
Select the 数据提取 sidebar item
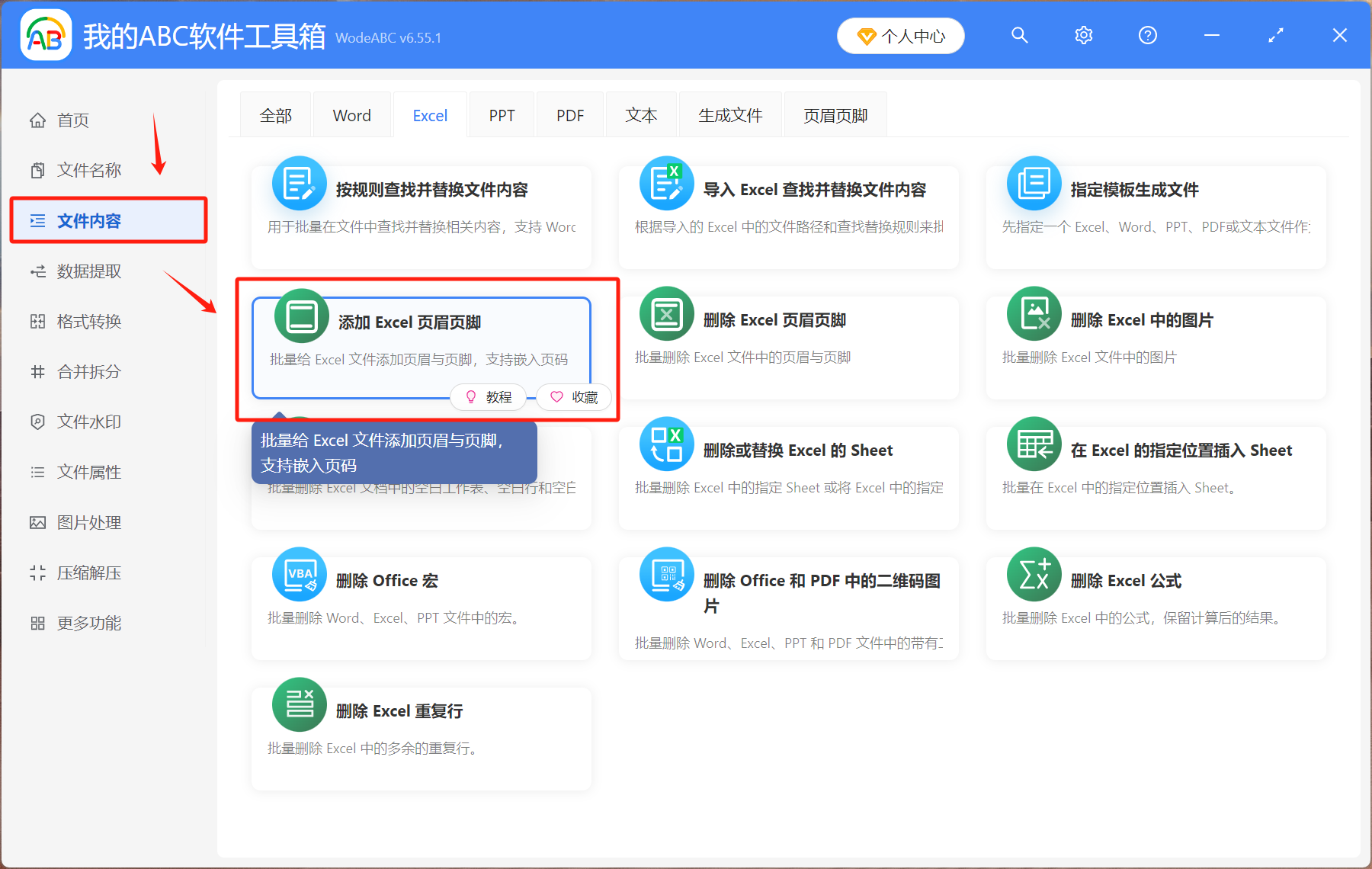(x=88, y=271)
